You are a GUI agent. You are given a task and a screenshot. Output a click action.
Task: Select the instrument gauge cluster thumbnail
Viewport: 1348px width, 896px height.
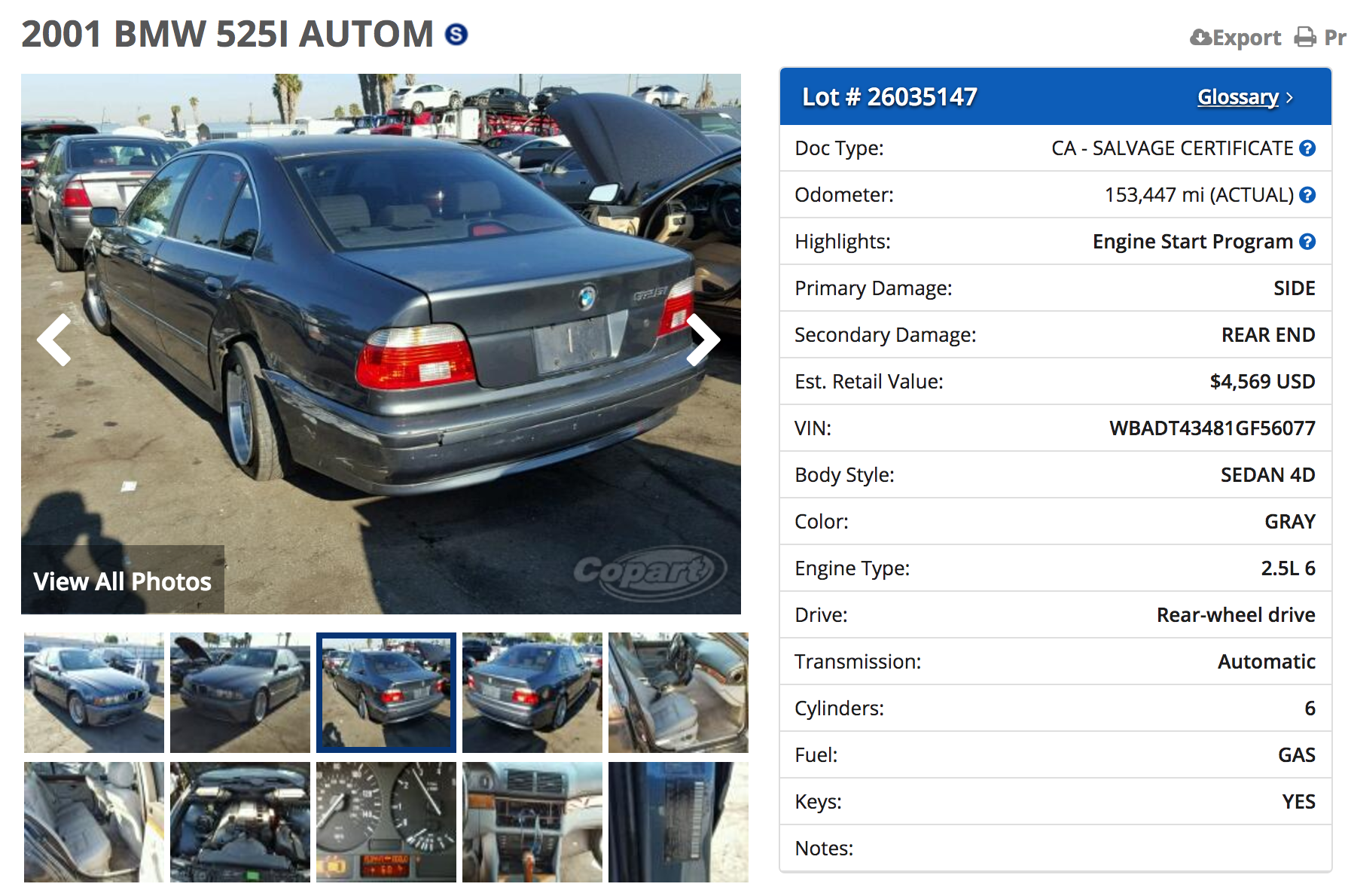(x=386, y=822)
